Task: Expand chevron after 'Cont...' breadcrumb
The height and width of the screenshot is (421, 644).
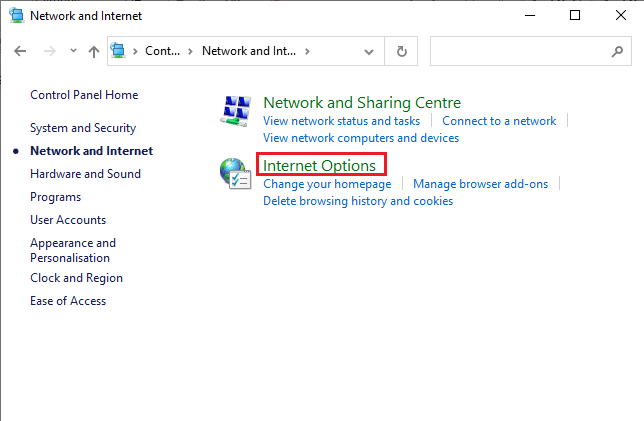Action: 190,51
